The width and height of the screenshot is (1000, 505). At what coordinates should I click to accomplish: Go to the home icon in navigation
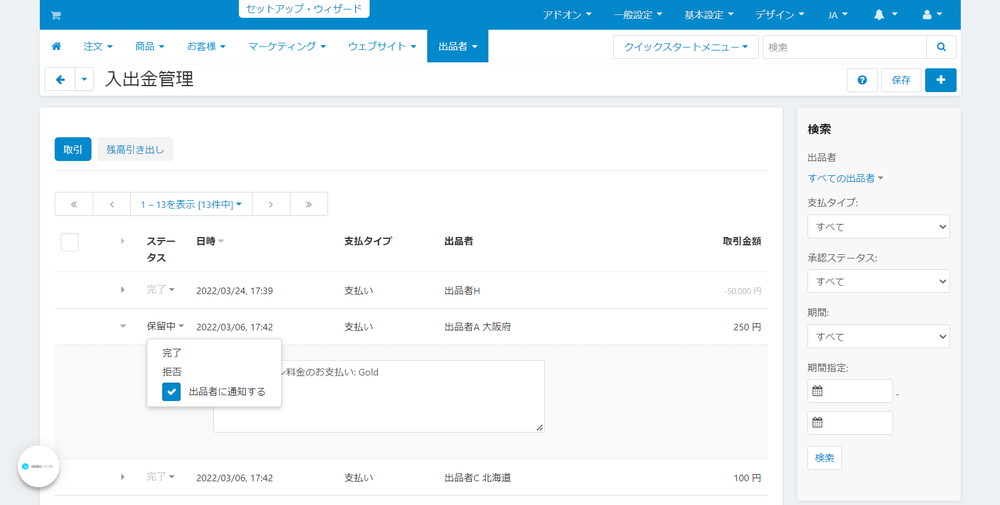pos(56,47)
